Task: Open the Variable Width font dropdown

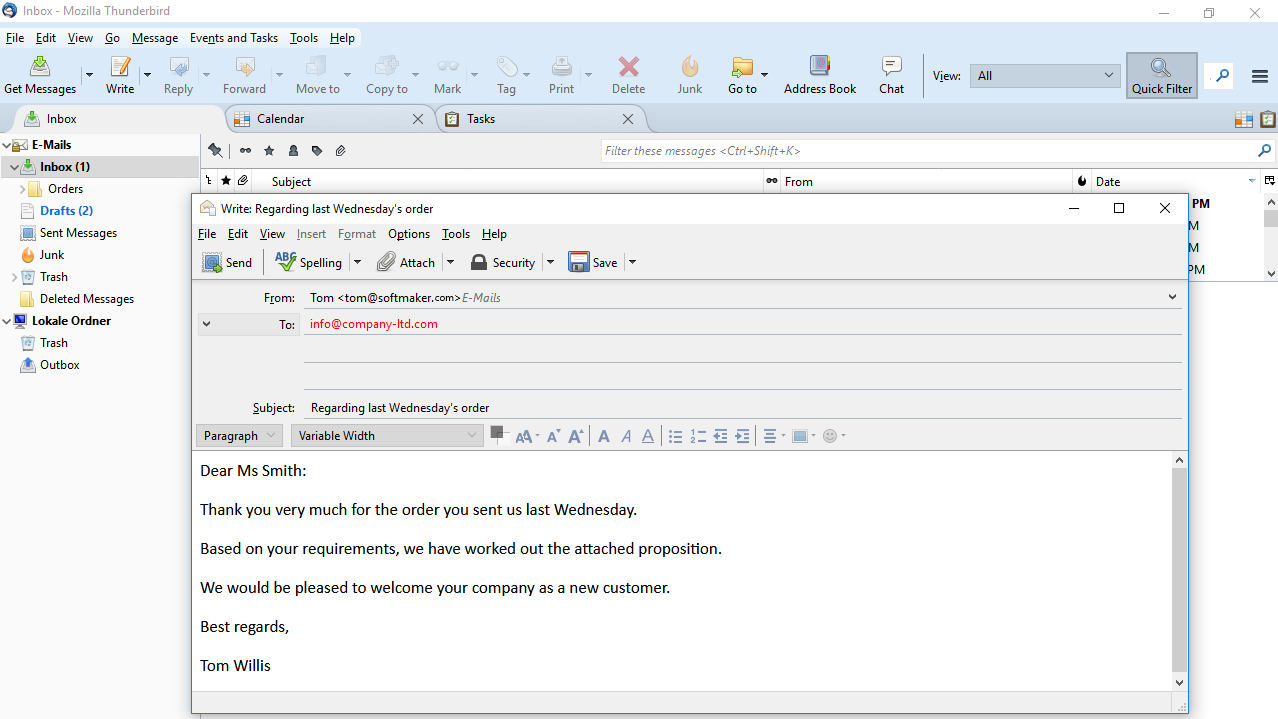Action: pos(387,436)
